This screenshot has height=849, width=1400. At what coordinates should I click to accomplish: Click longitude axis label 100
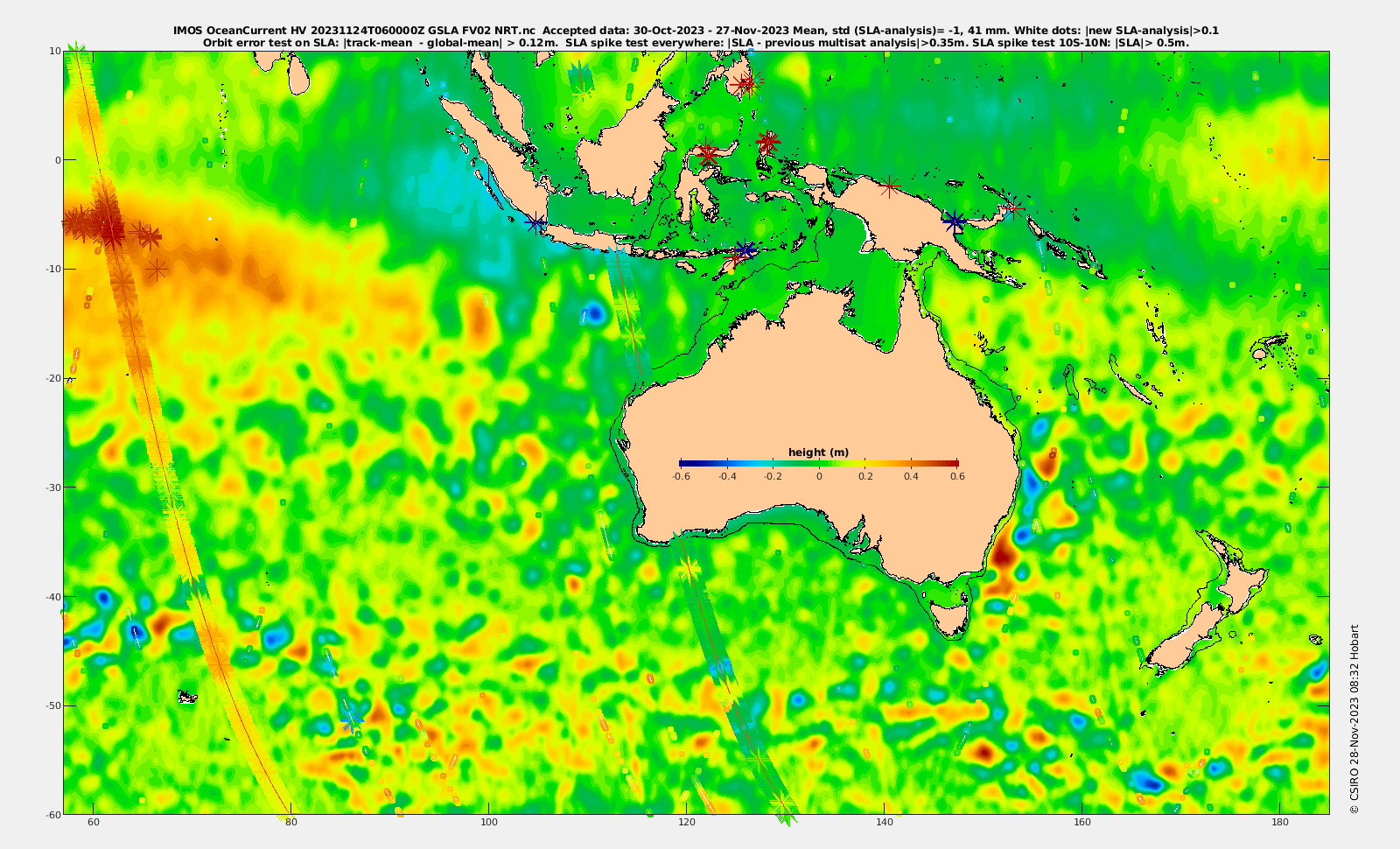tap(489, 822)
